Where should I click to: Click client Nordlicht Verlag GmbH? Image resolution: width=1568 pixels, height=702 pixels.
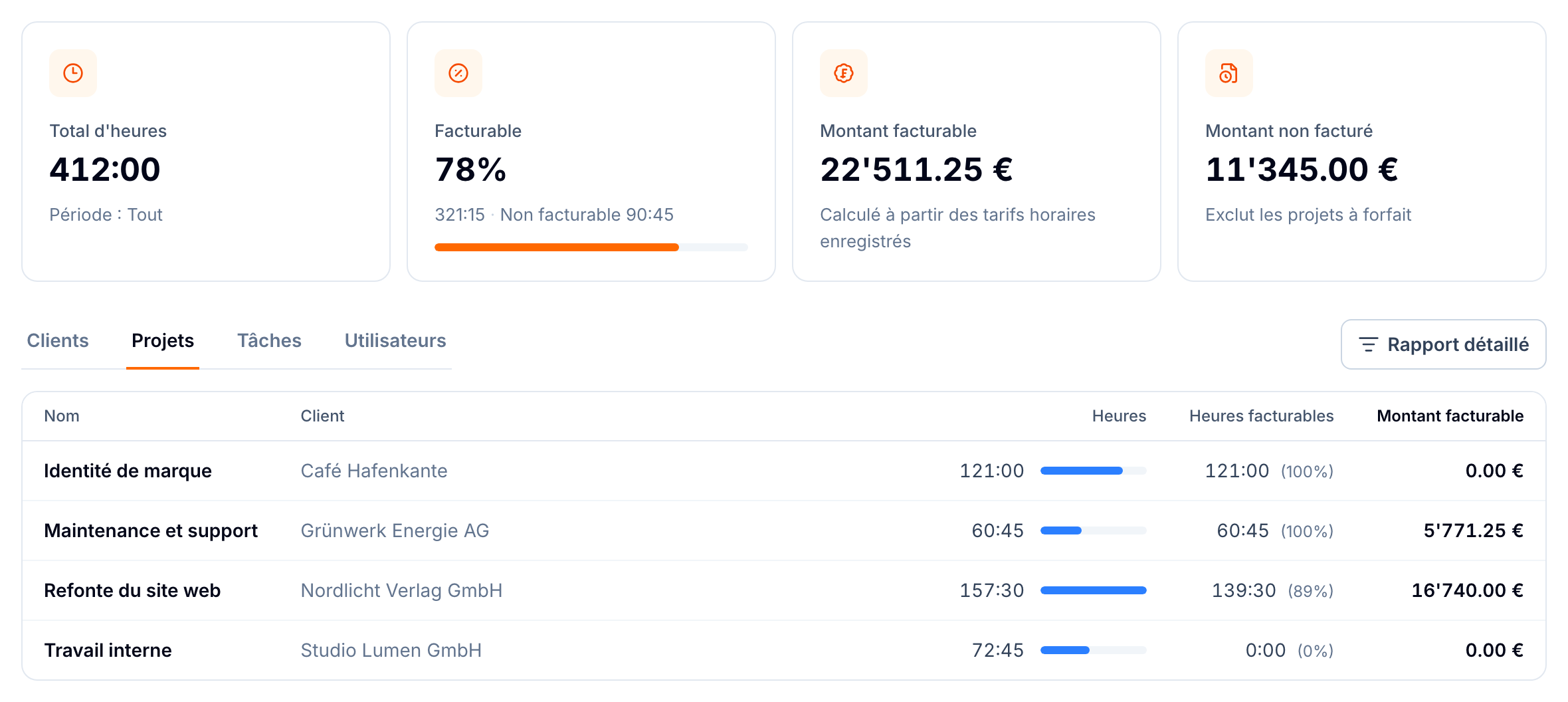point(401,590)
